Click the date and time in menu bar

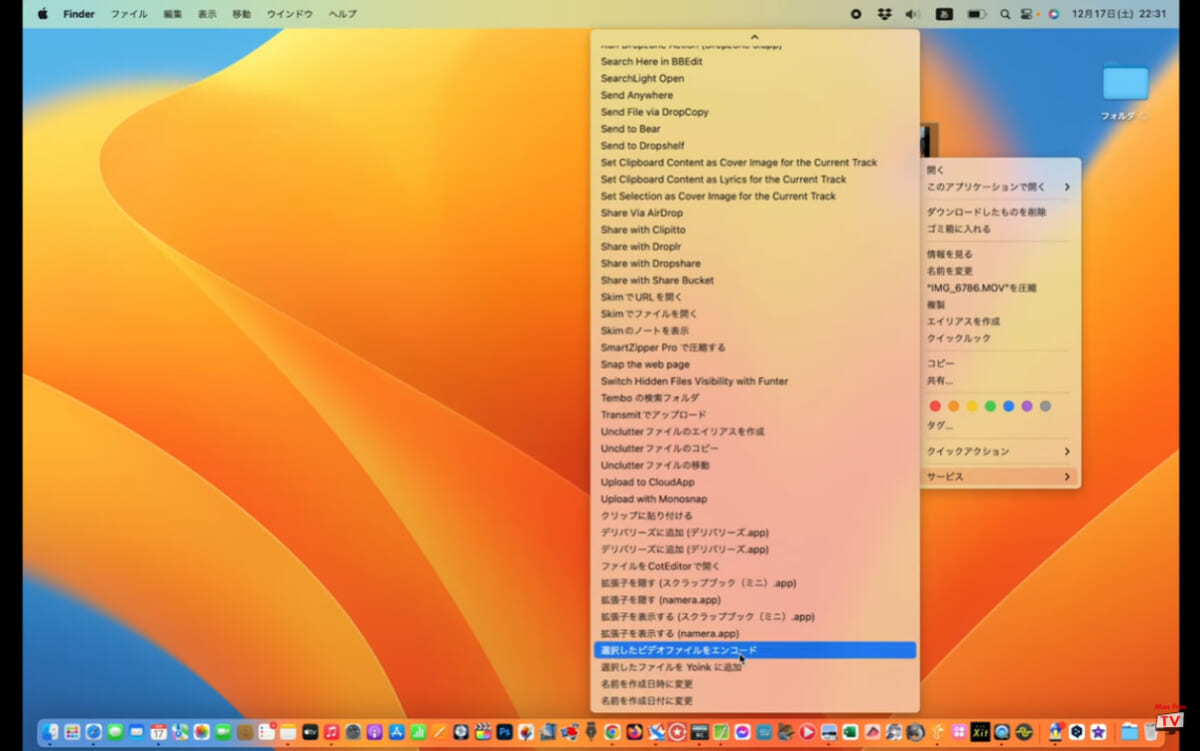coord(1118,14)
